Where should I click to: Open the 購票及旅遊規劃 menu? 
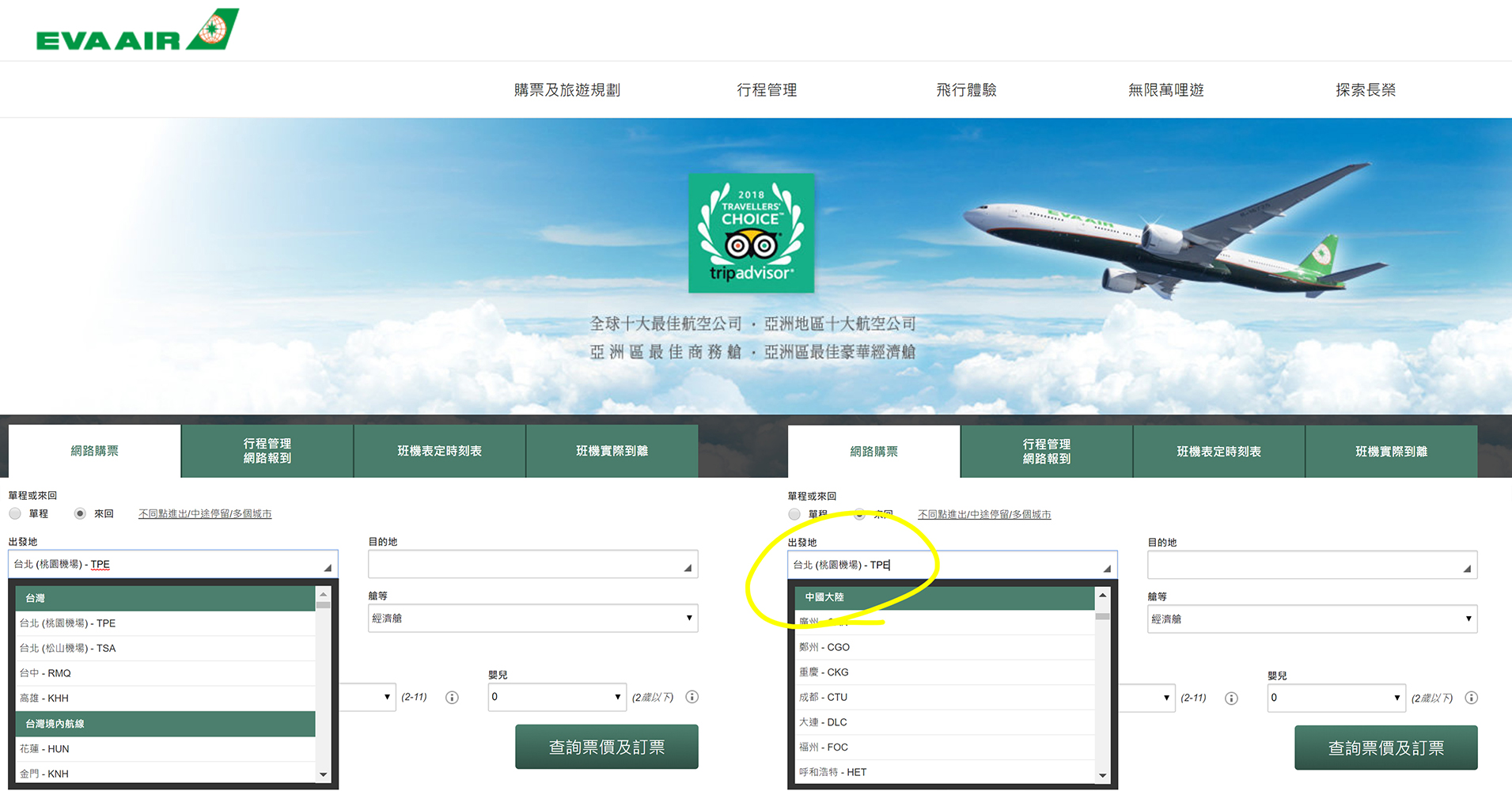(567, 90)
